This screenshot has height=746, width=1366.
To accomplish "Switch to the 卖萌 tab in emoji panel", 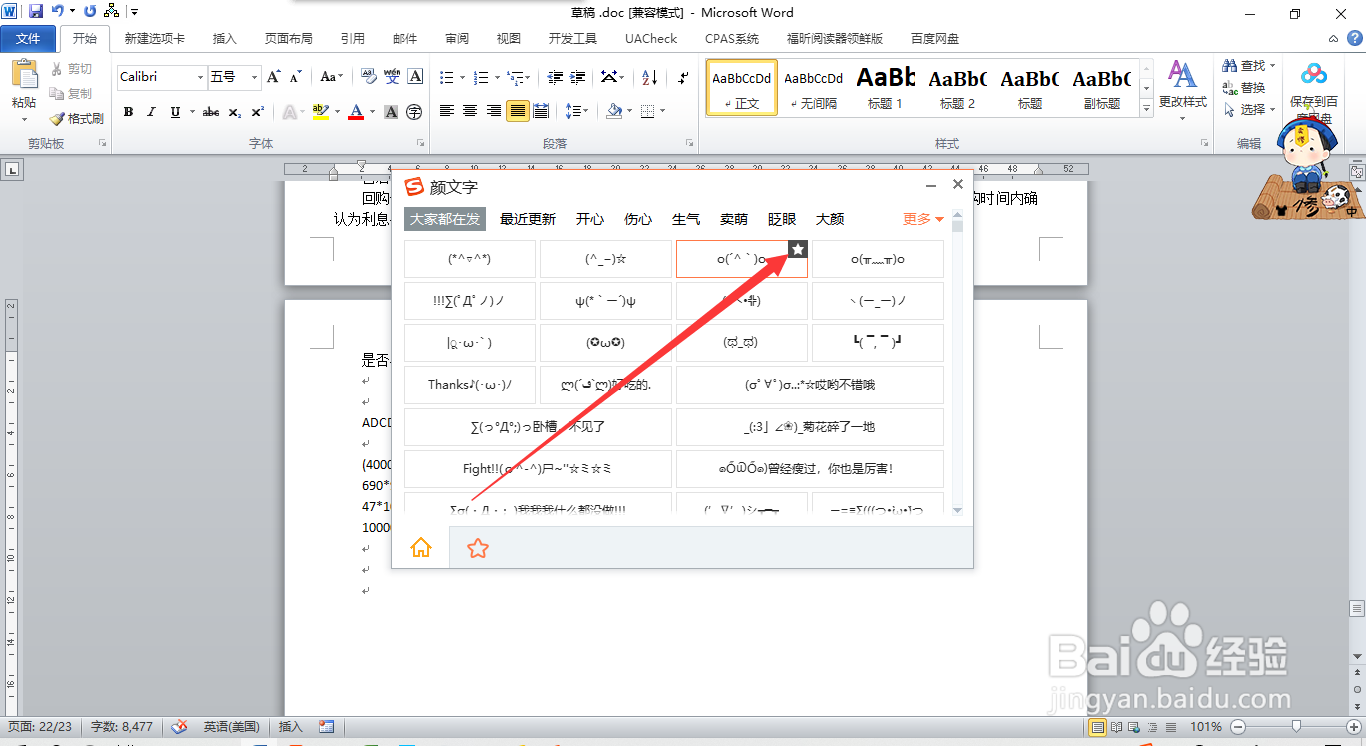I will pos(733,219).
